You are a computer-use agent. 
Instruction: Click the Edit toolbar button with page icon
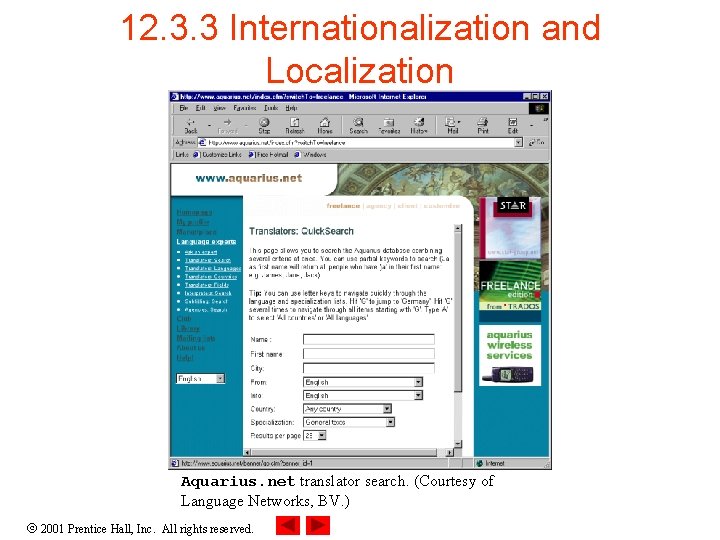coord(512,125)
